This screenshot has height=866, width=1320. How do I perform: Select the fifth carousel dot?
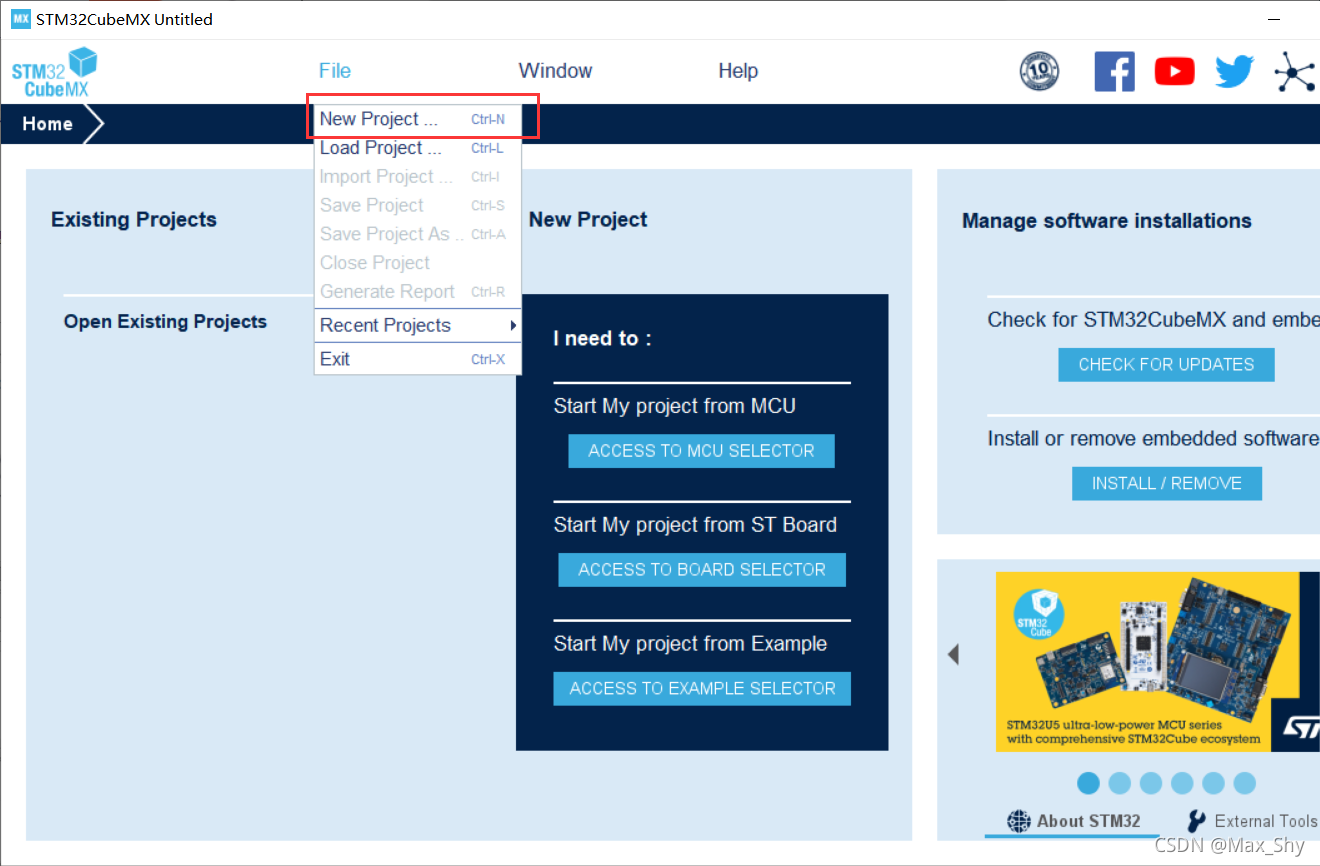pos(1213,783)
